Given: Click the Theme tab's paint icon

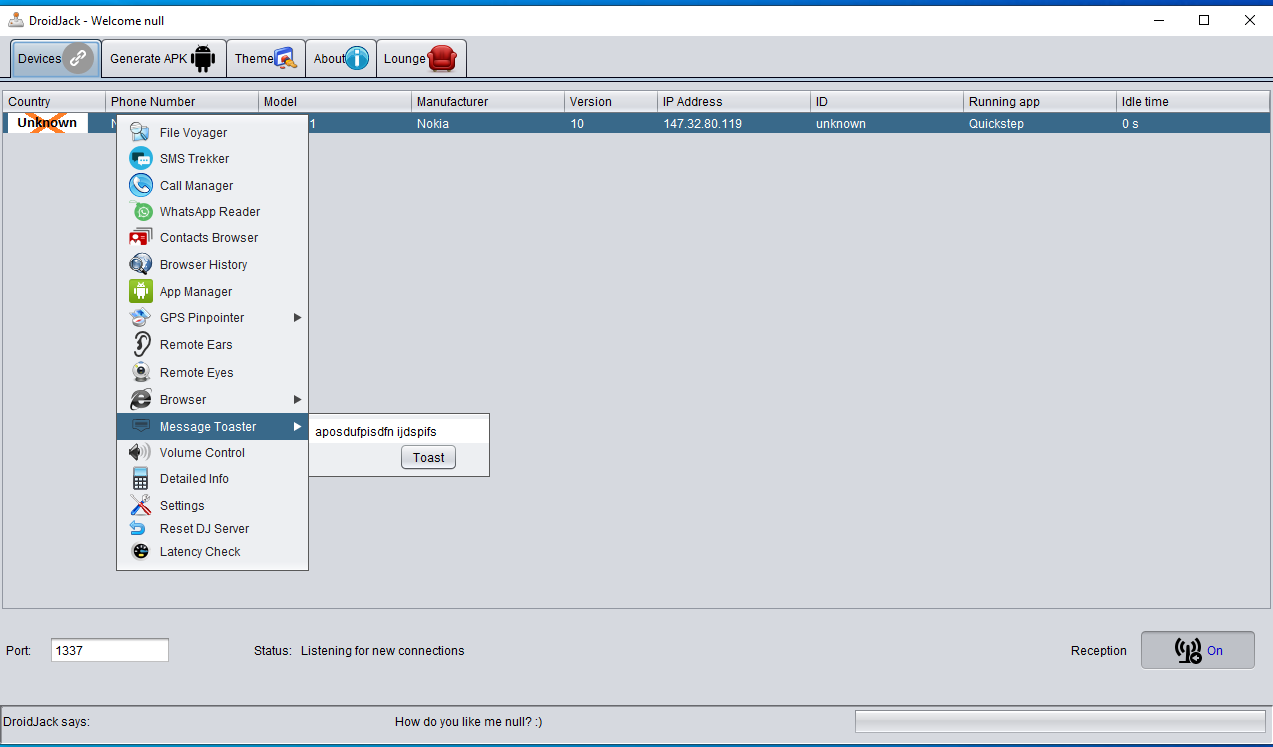Looking at the screenshot, I should point(286,58).
